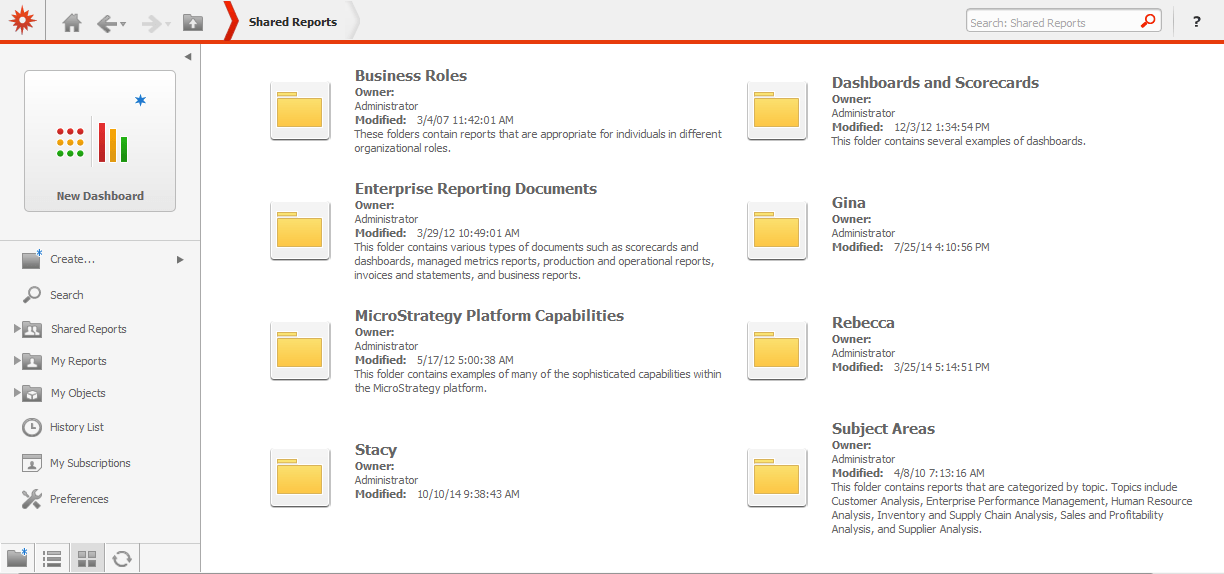Image resolution: width=1224 pixels, height=574 pixels.
Task: Click the Business Roles folder icon
Action: point(300,111)
